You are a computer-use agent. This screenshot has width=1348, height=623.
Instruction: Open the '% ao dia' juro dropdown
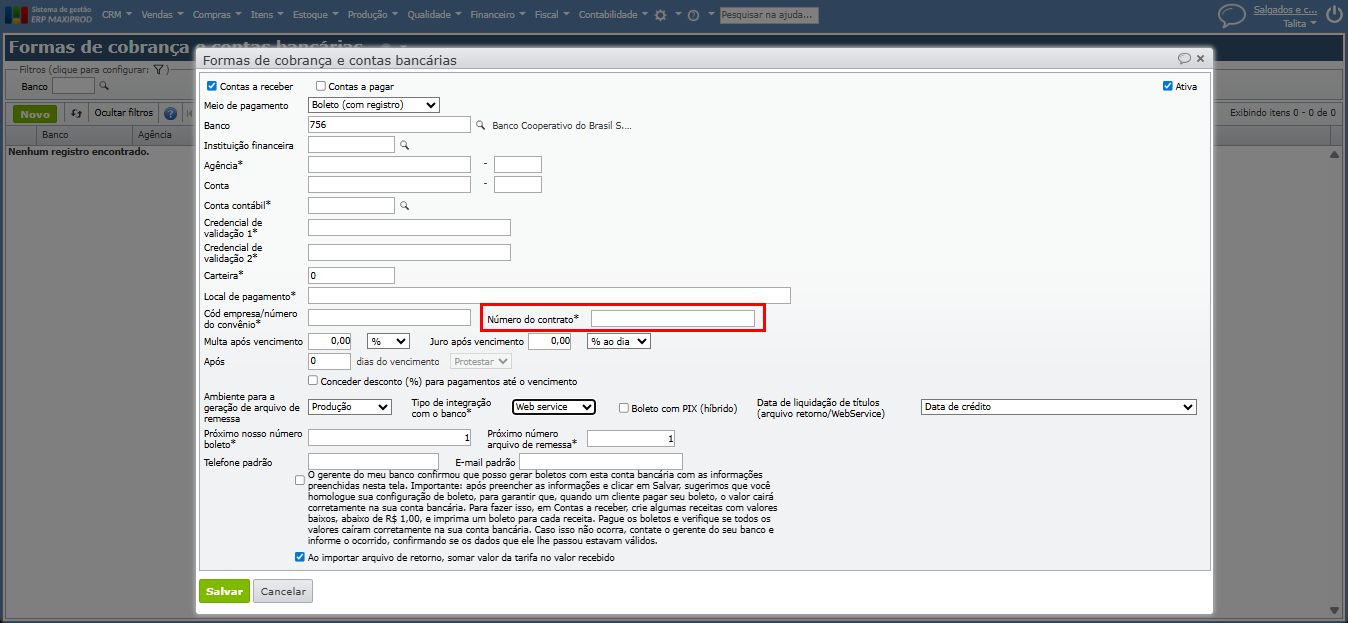(x=619, y=341)
